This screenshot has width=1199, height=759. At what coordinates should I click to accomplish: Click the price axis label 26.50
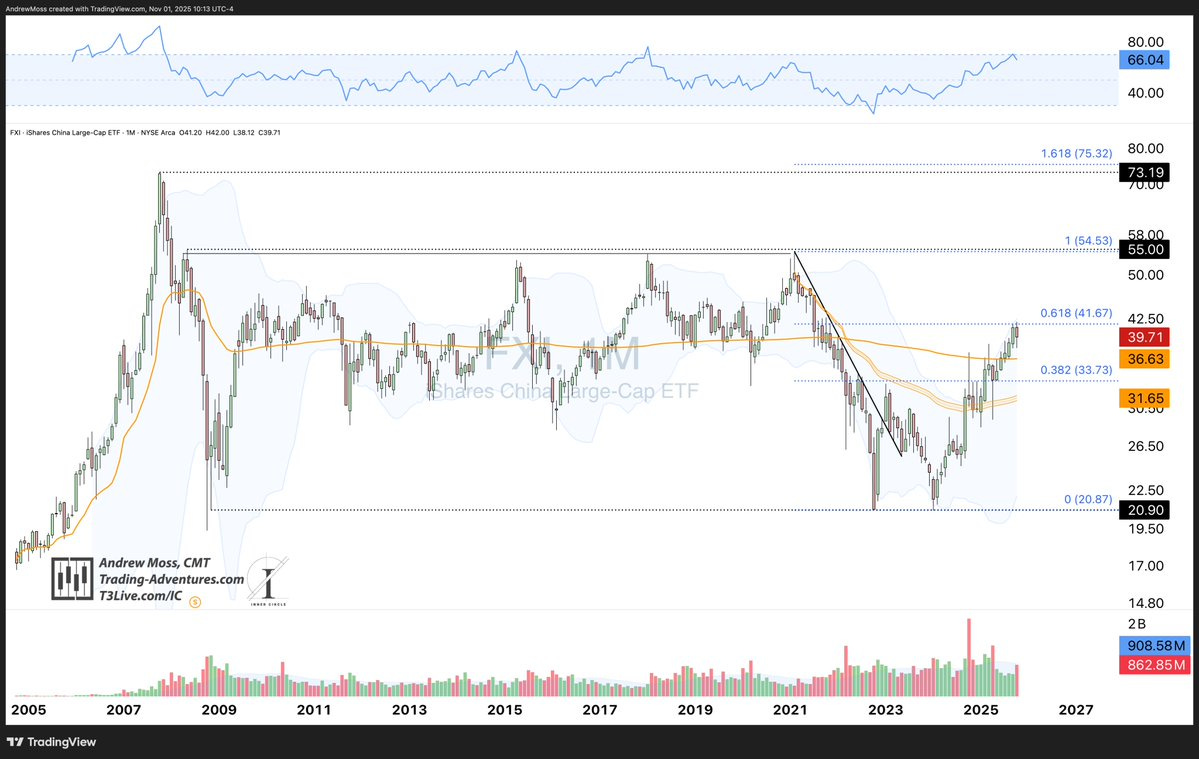[x=1145, y=446]
